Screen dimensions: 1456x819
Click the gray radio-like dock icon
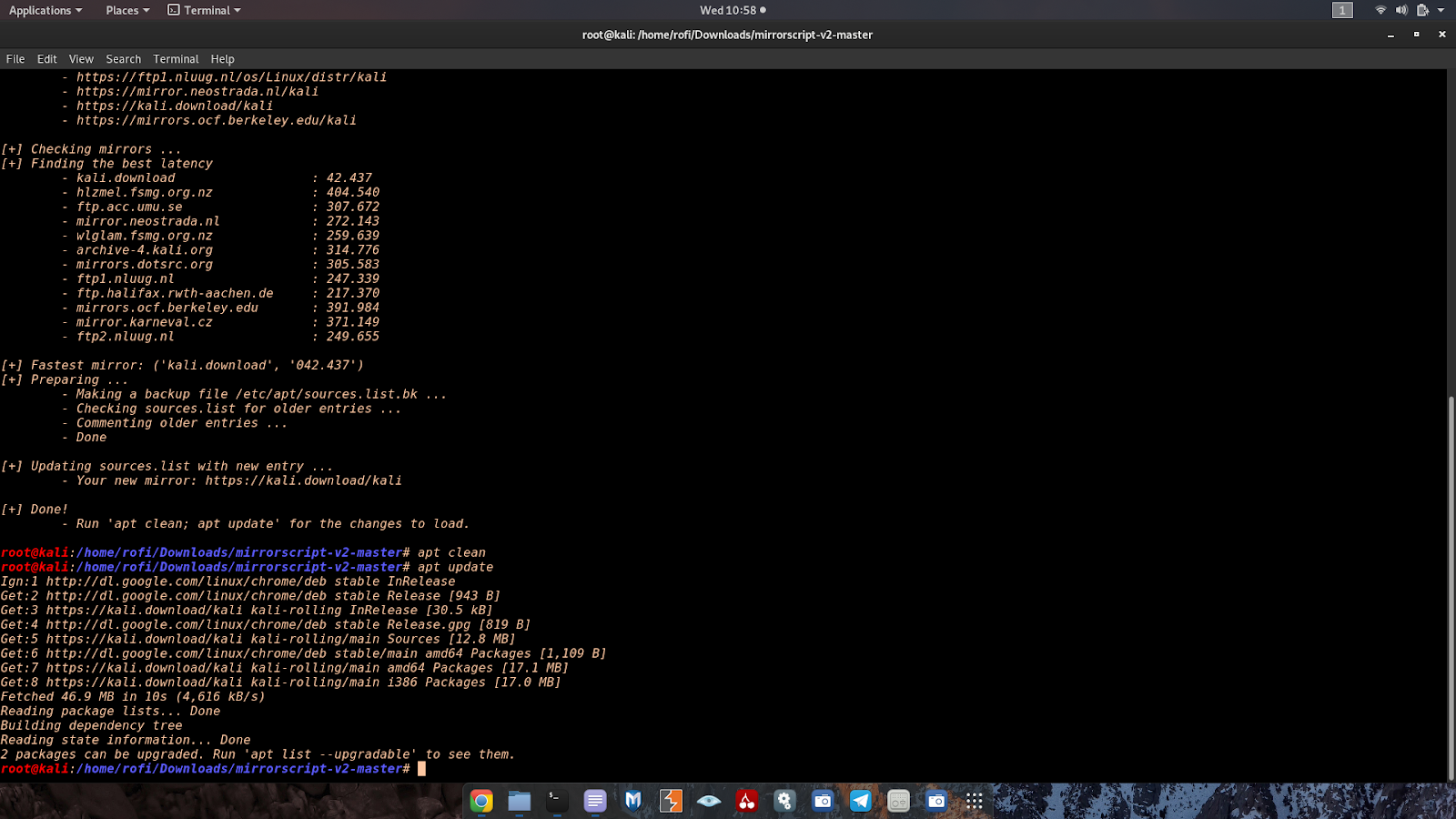(898, 801)
